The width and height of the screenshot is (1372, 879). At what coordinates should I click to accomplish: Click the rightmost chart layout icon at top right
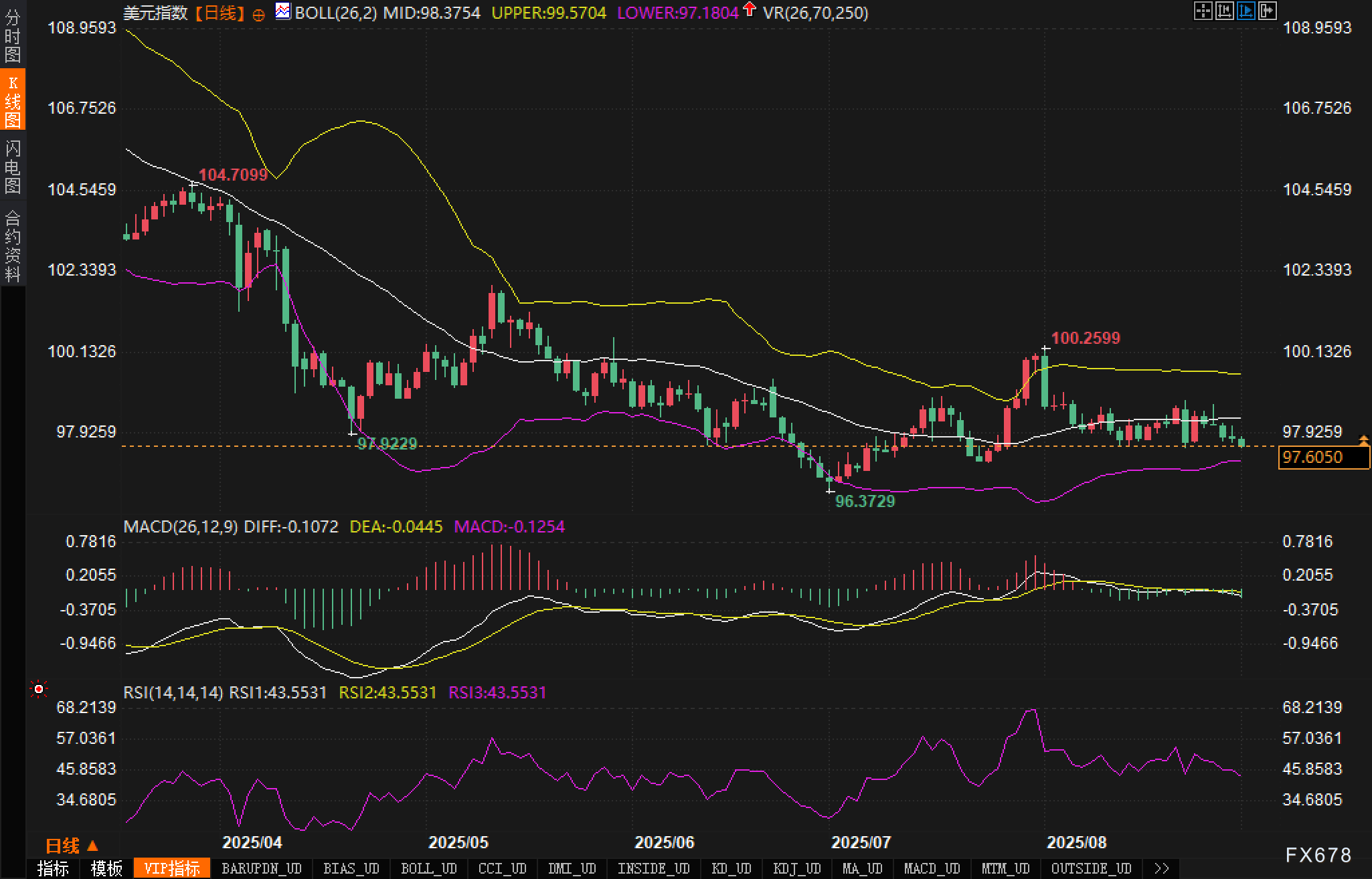(1267, 11)
